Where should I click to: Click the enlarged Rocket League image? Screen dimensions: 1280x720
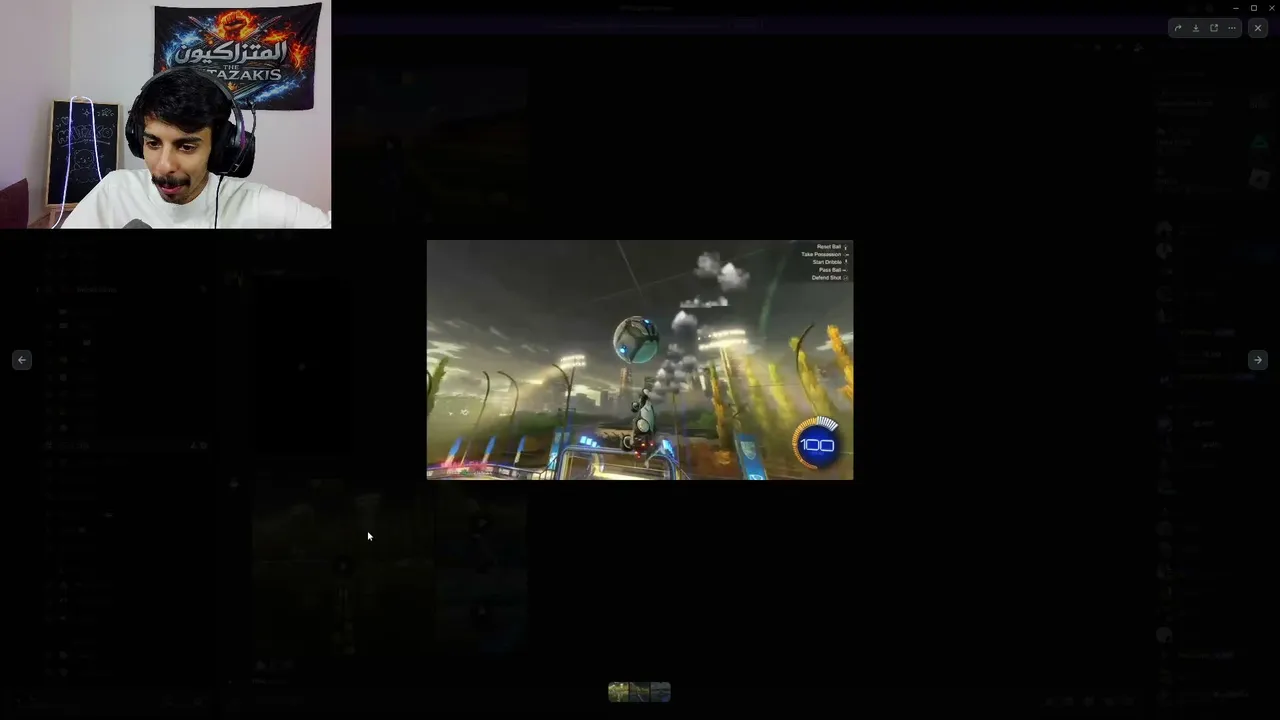(640, 360)
